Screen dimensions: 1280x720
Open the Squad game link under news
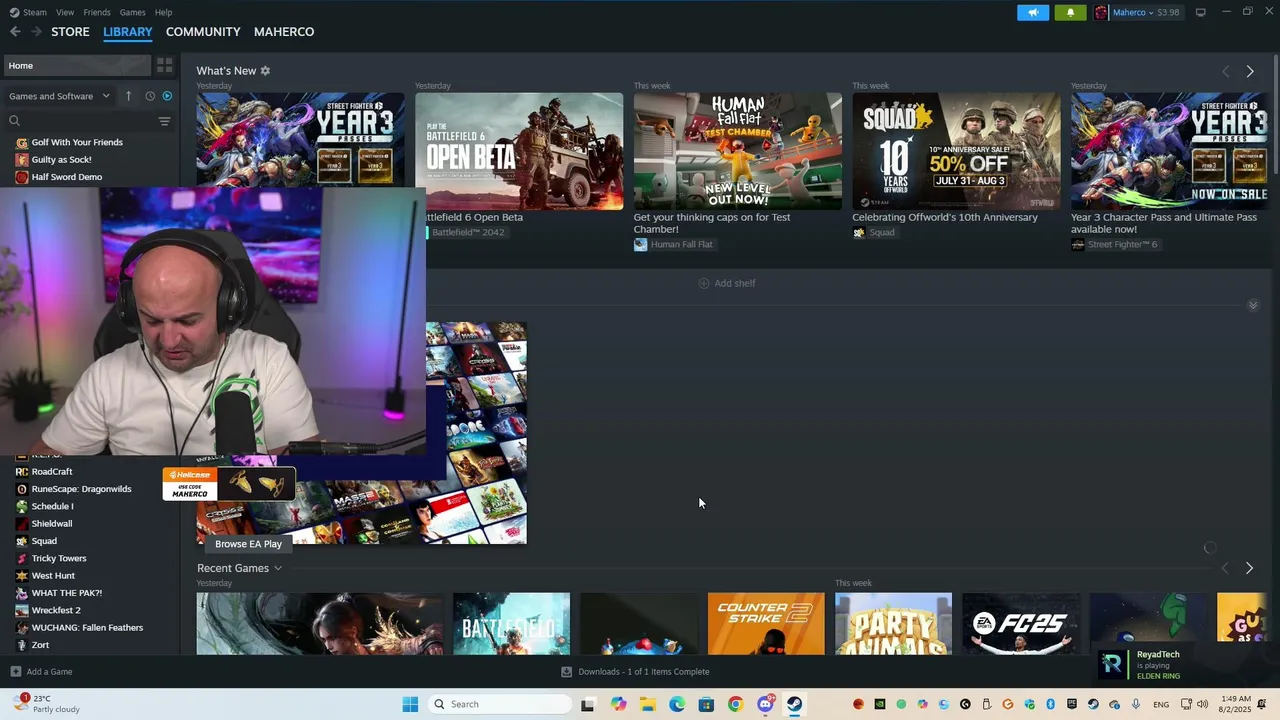874,232
